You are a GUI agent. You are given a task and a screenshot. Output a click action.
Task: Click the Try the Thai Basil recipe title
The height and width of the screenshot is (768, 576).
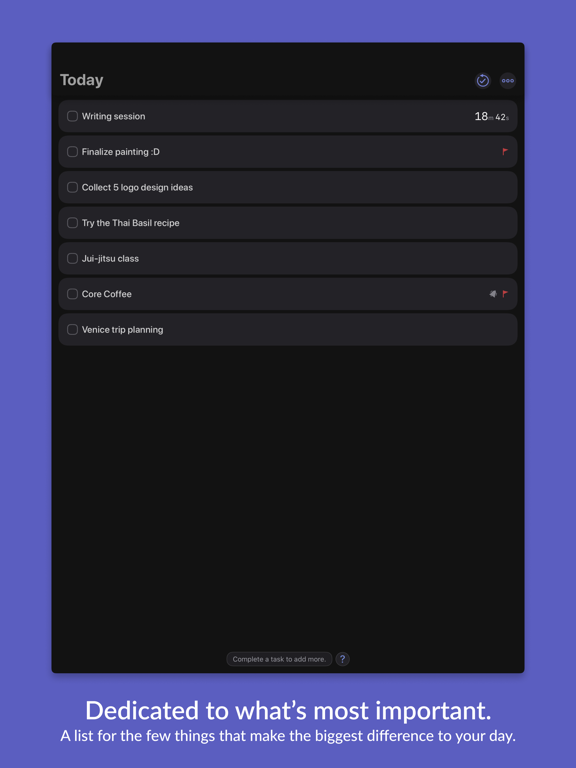(x=130, y=223)
